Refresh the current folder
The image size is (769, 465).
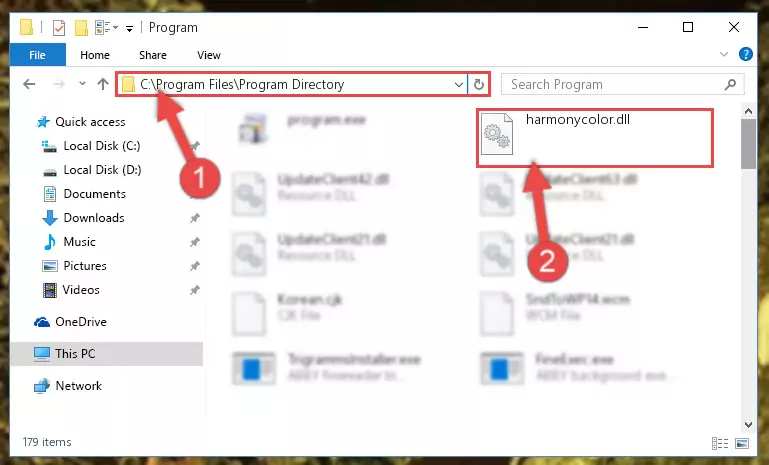click(x=479, y=84)
